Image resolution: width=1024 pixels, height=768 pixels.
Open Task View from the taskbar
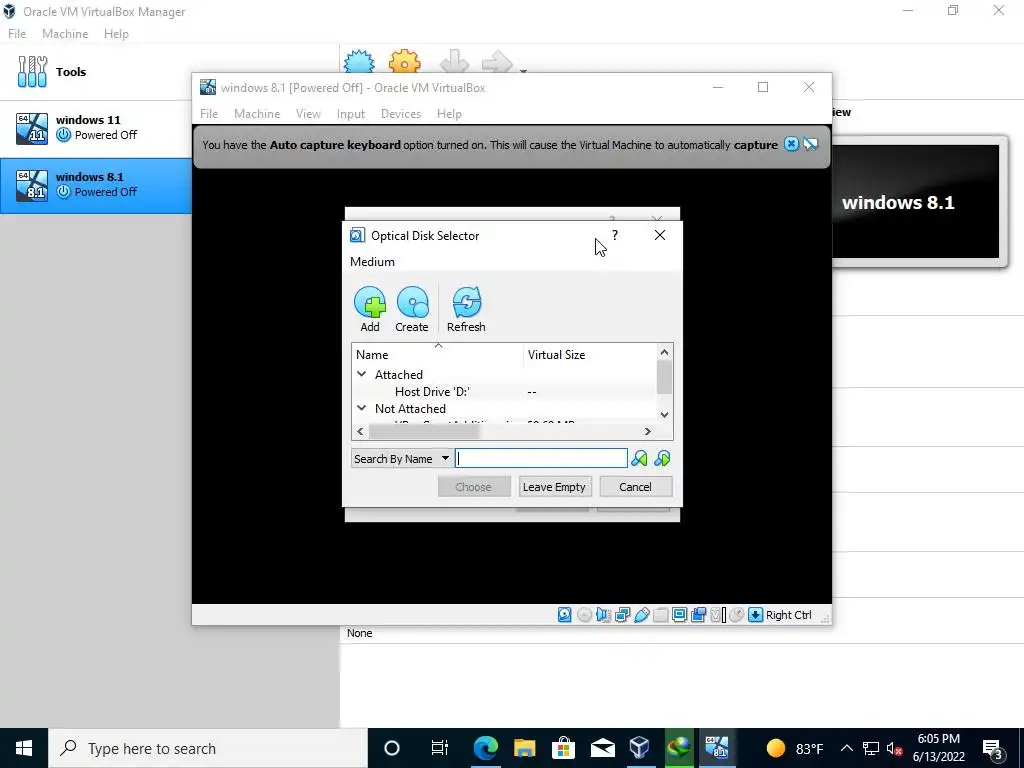(440, 748)
